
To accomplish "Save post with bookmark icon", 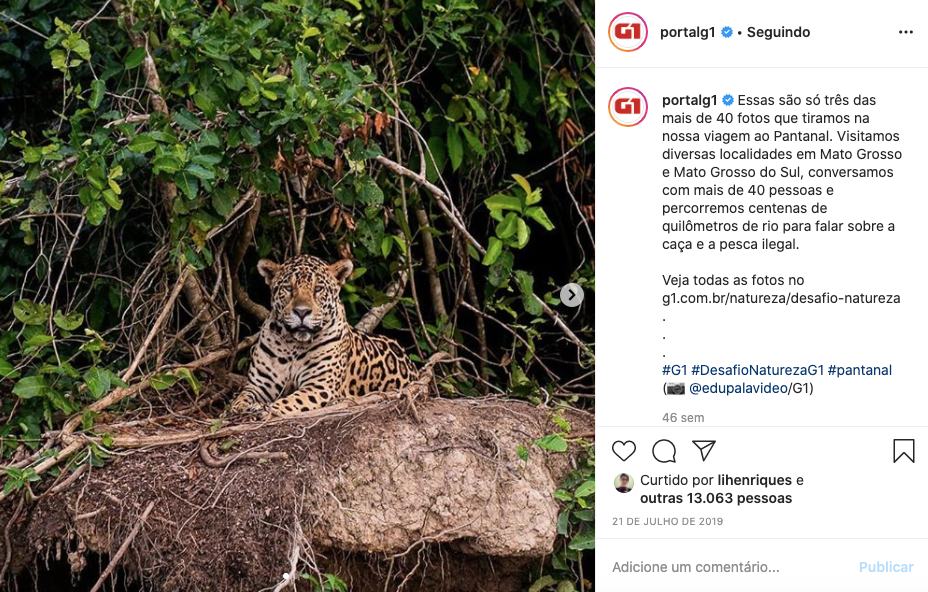I will click(x=903, y=451).
